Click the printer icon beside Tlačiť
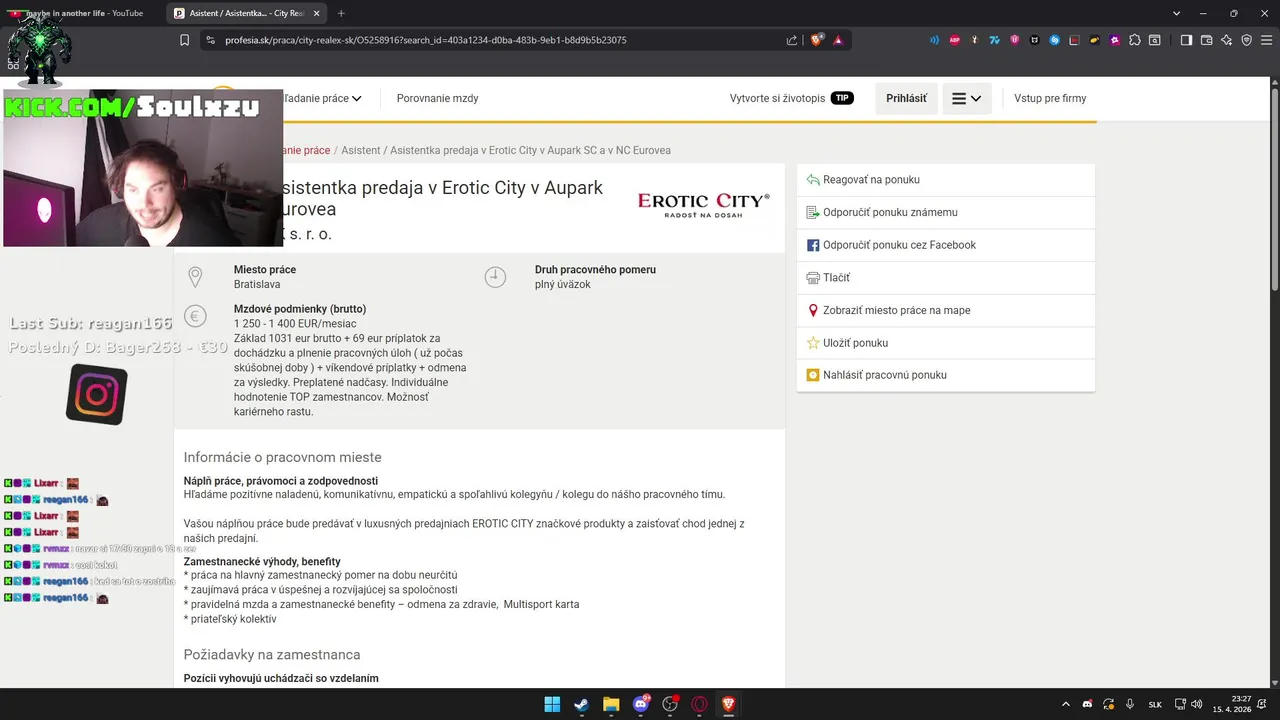This screenshot has height=720, width=1280. (x=813, y=278)
